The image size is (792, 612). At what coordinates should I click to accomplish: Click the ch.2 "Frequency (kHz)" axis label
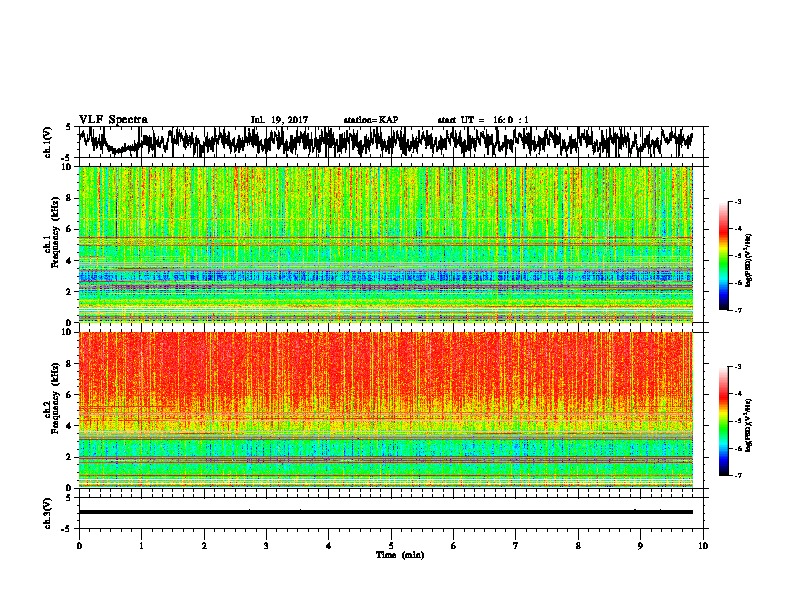tap(55, 398)
